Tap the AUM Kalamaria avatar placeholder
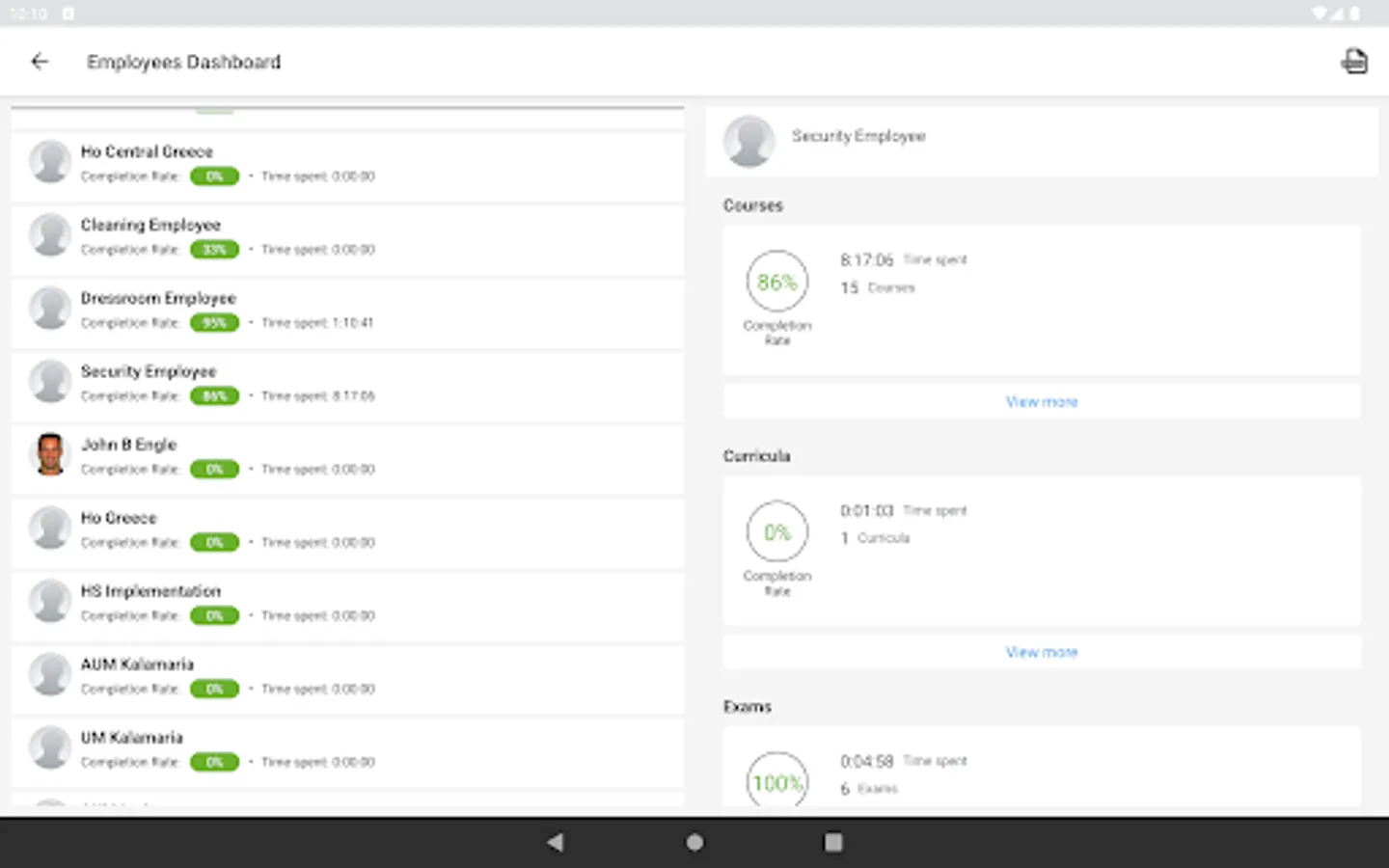Image resolution: width=1389 pixels, height=868 pixels. pos(50,674)
